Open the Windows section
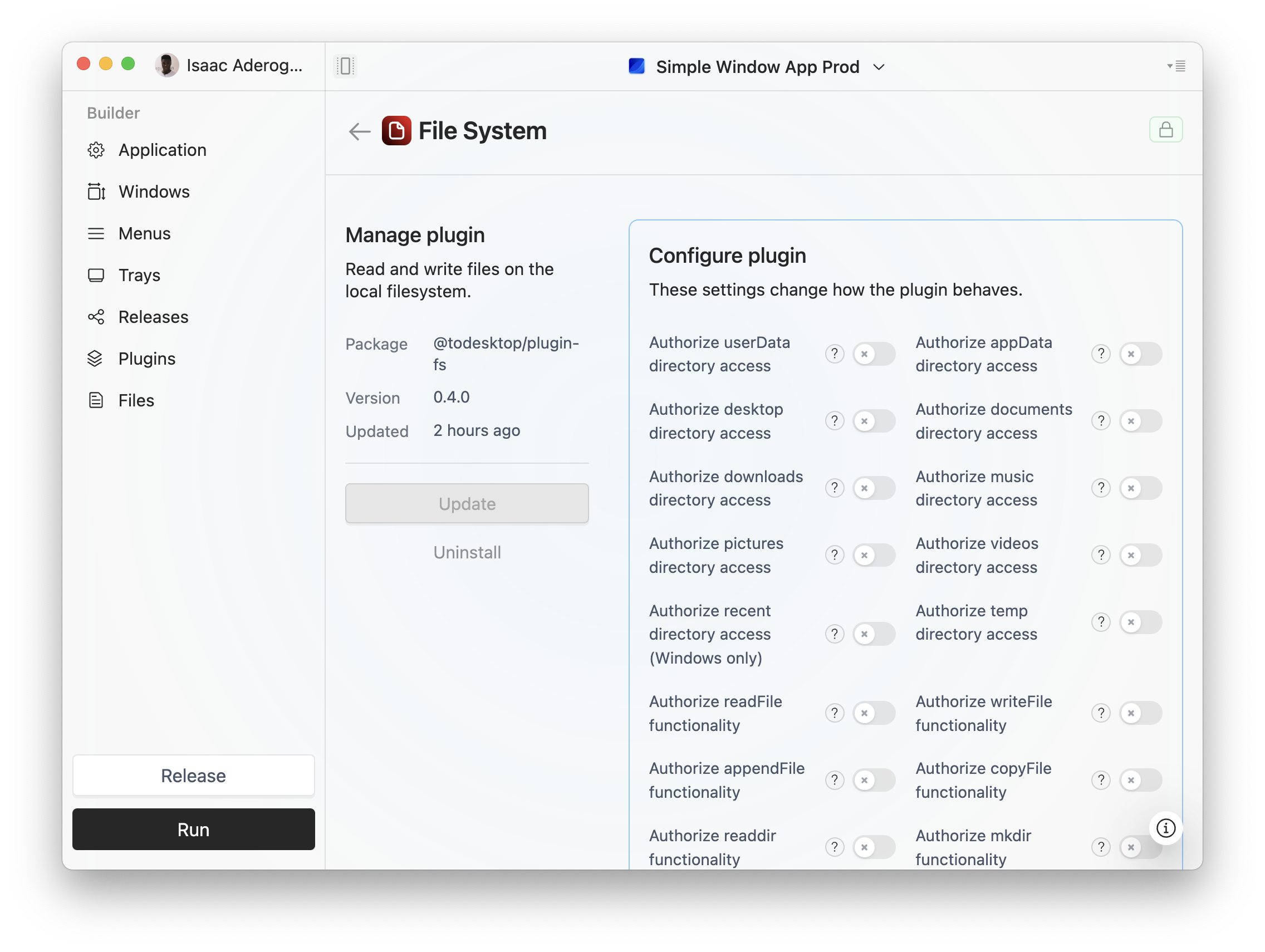The width and height of the screenshot is (1265, 952). point(154,191)
